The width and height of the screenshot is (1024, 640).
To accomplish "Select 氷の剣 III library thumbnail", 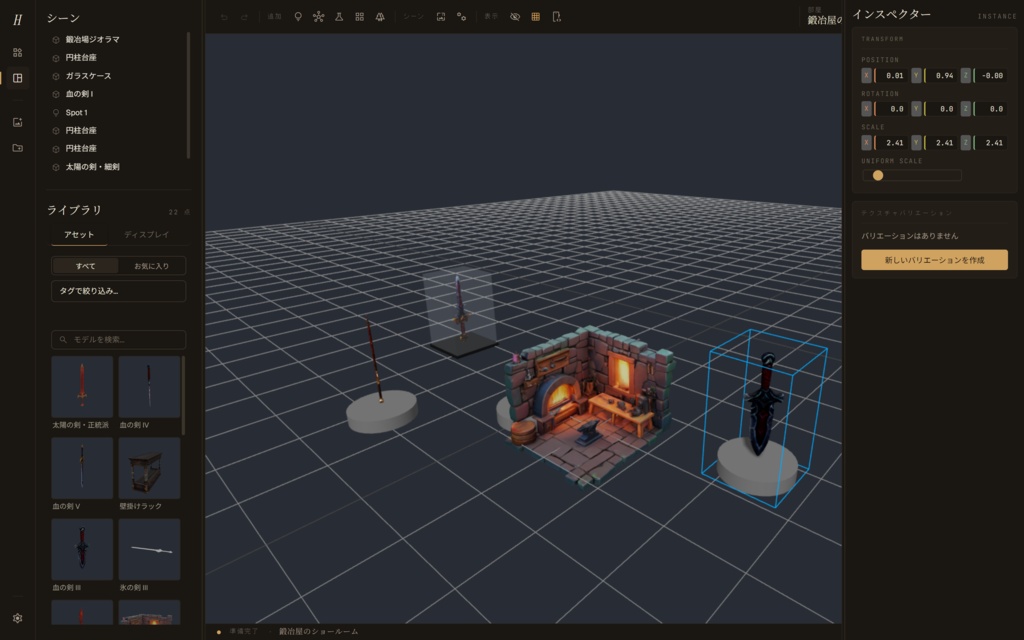I will (149, 549).
